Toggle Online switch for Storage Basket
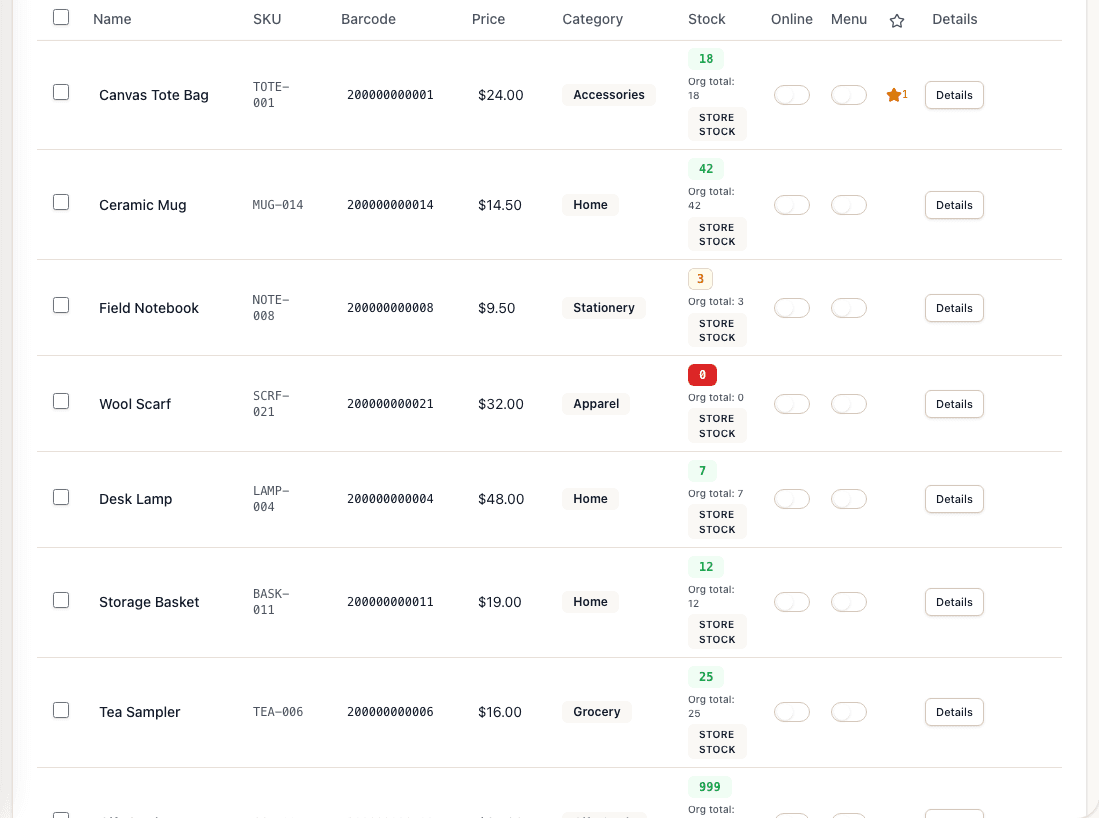 (x=792, y=602)
